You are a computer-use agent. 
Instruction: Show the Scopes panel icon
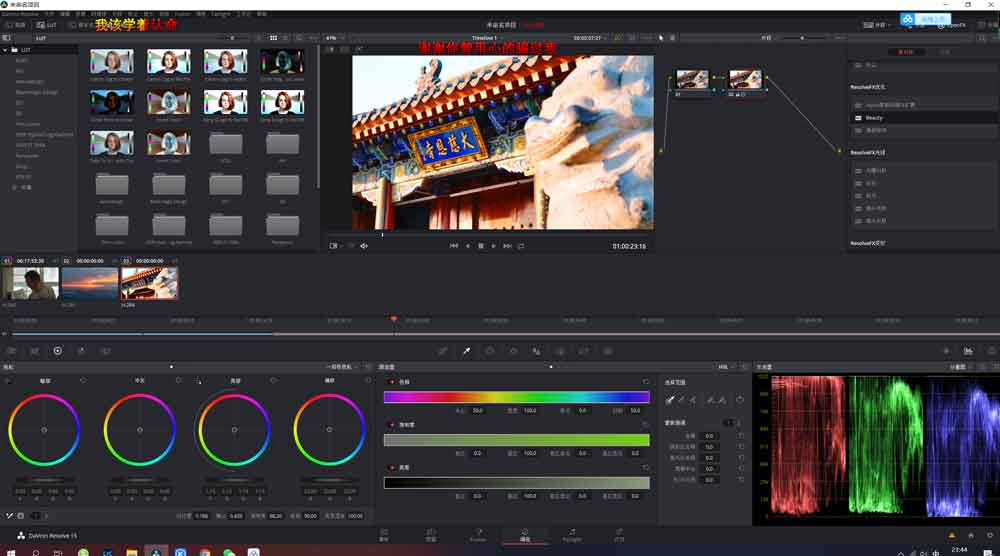968,351
